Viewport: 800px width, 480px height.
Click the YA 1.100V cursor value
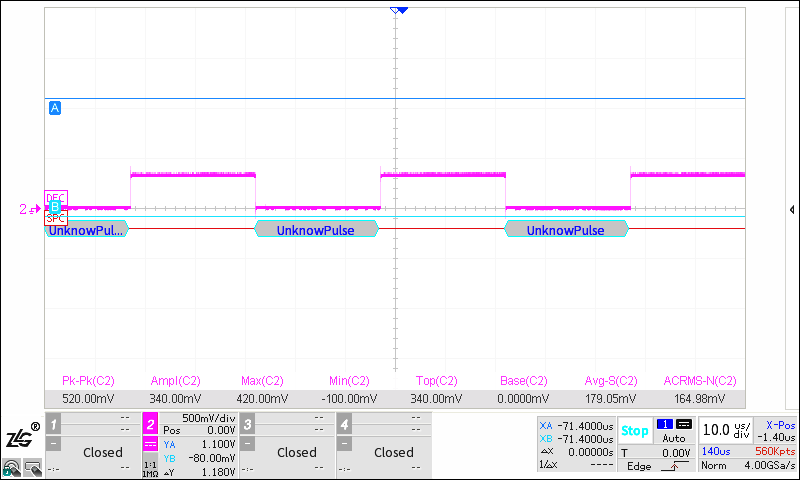[199, 444]
